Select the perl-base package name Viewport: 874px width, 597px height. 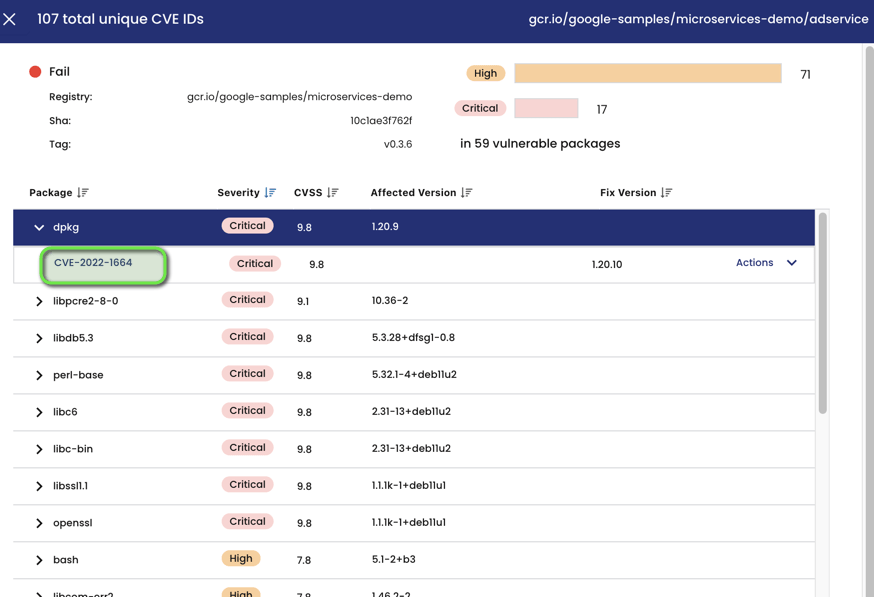pos(78,375)
